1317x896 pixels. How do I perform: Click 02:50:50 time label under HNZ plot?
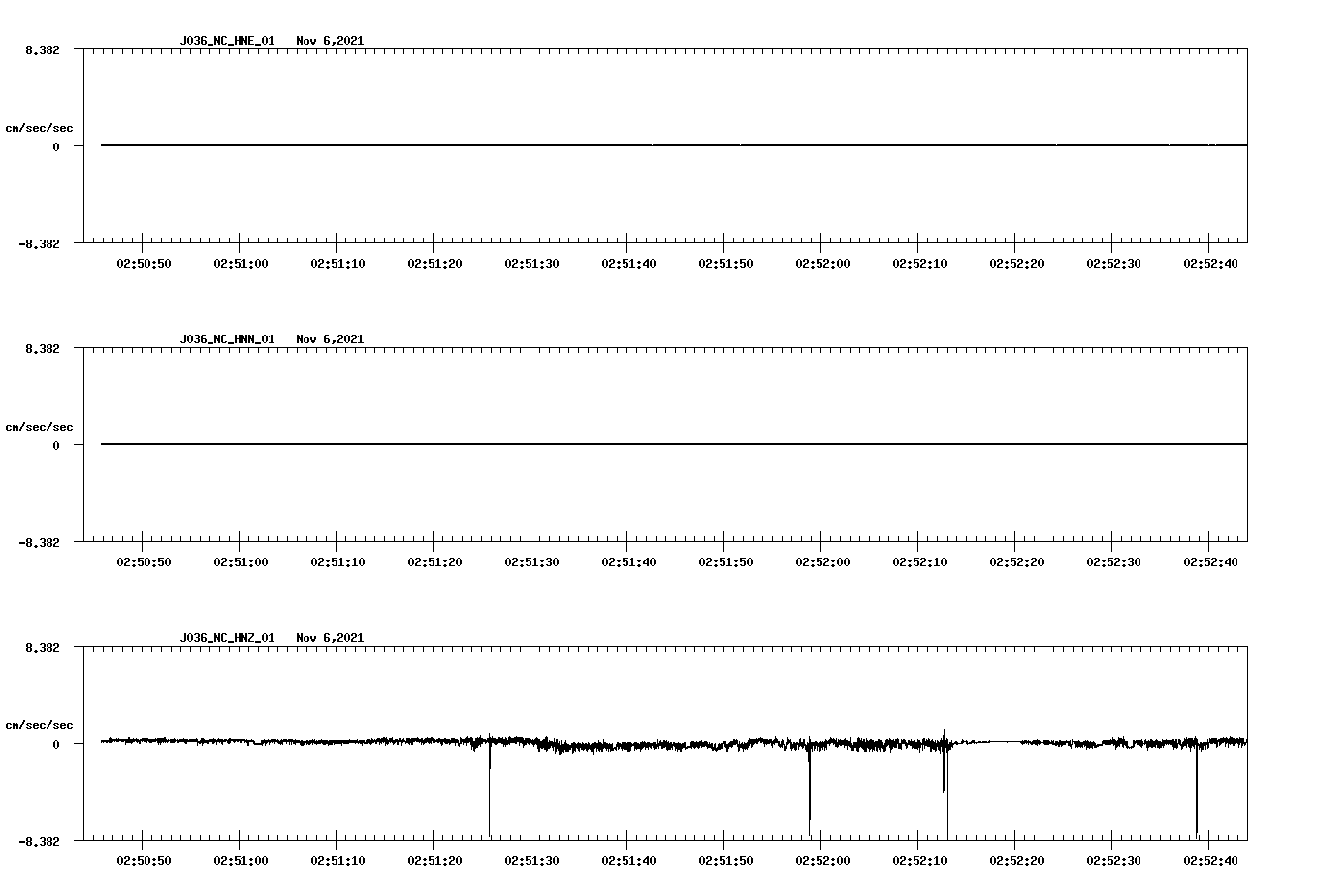144,861
